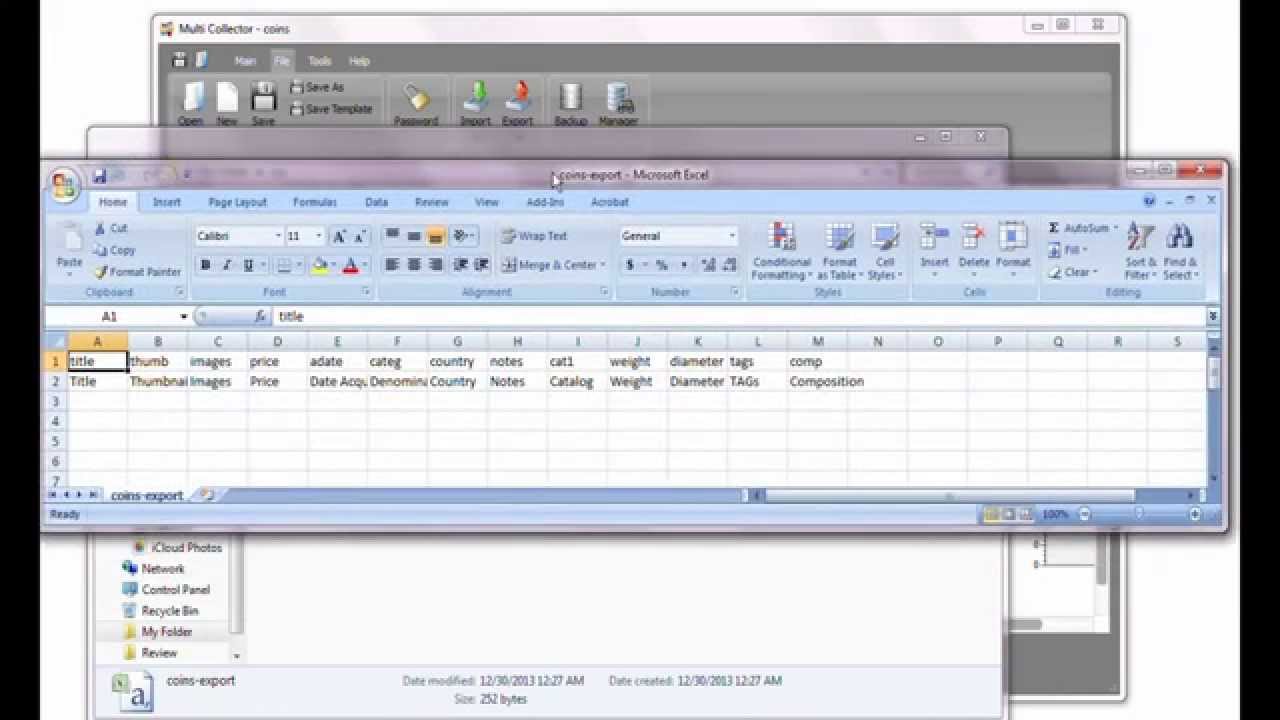Click the Shrink Font icon
Viewport: 1280px width, 720px height.
pyautogui.click(x=360, y=236)
